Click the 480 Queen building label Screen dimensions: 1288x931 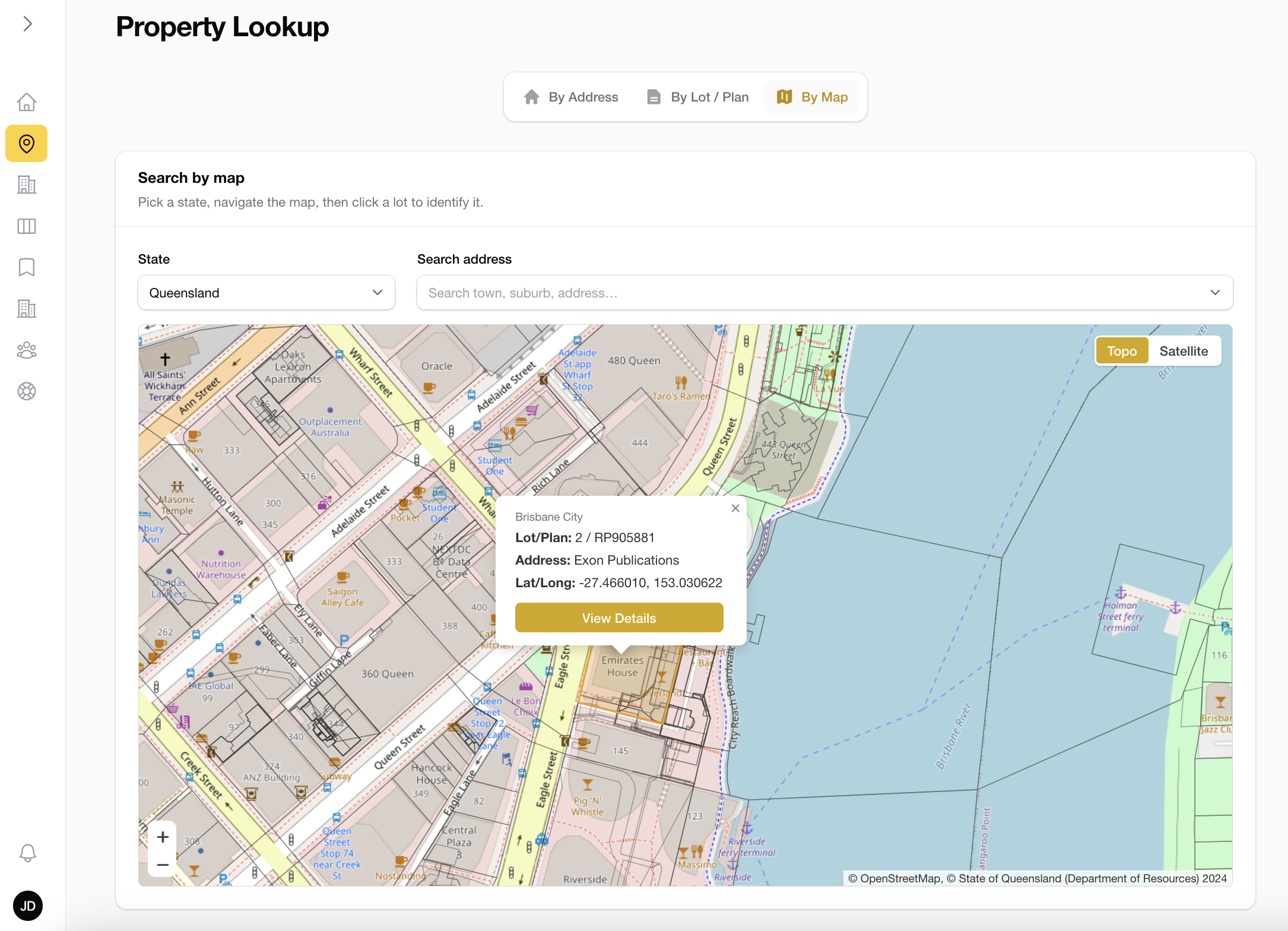[634, 360]
